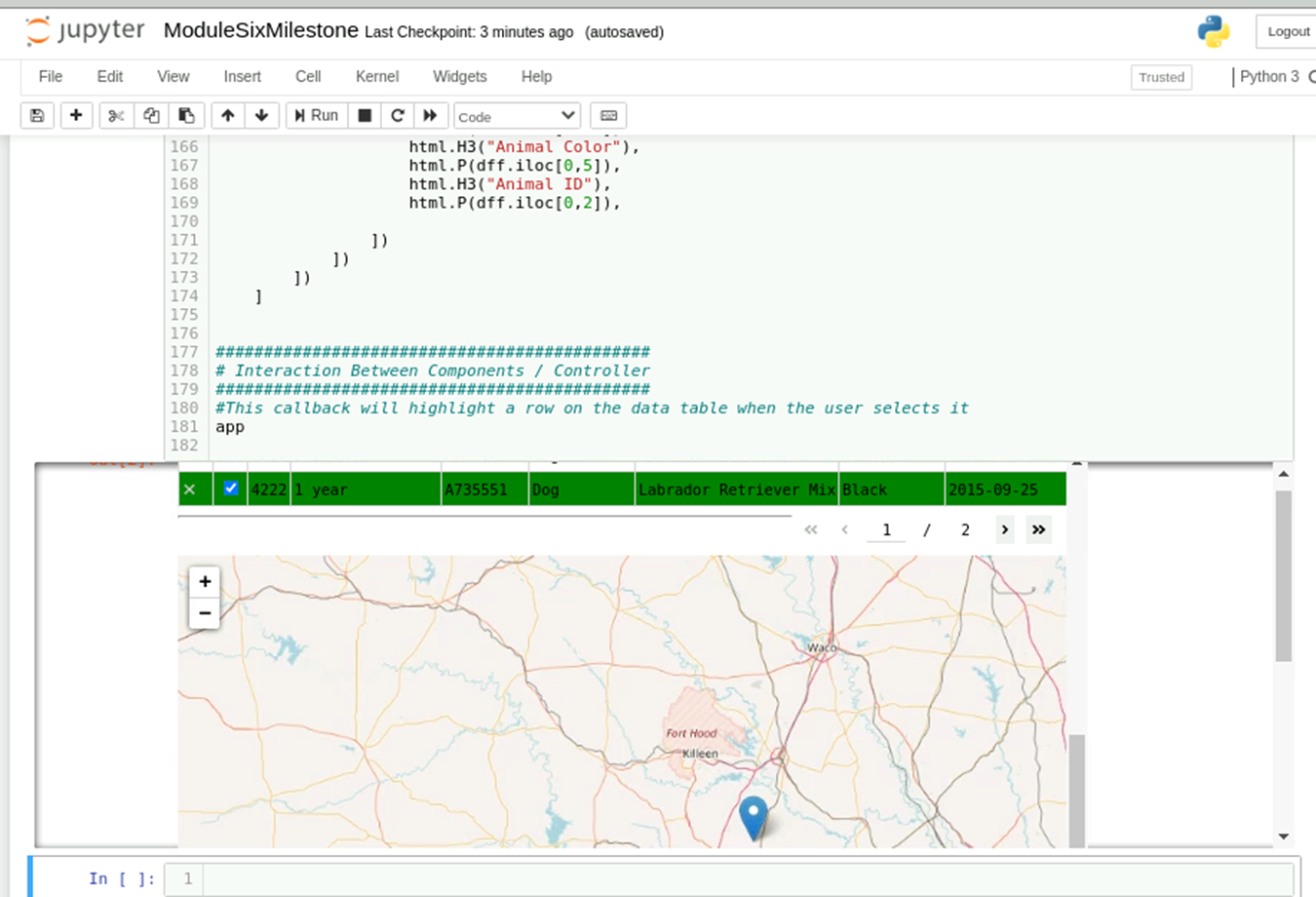Go to last table page

(x=1038, y=529)
